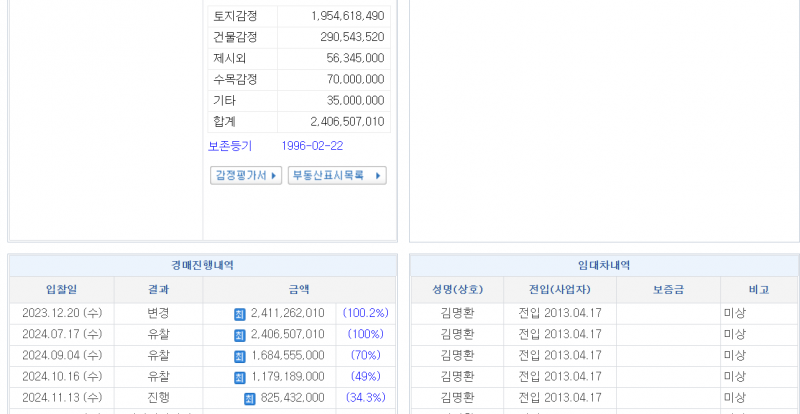Select the 1,954,618,490 land appraisal value

click(x=347, y=16)
